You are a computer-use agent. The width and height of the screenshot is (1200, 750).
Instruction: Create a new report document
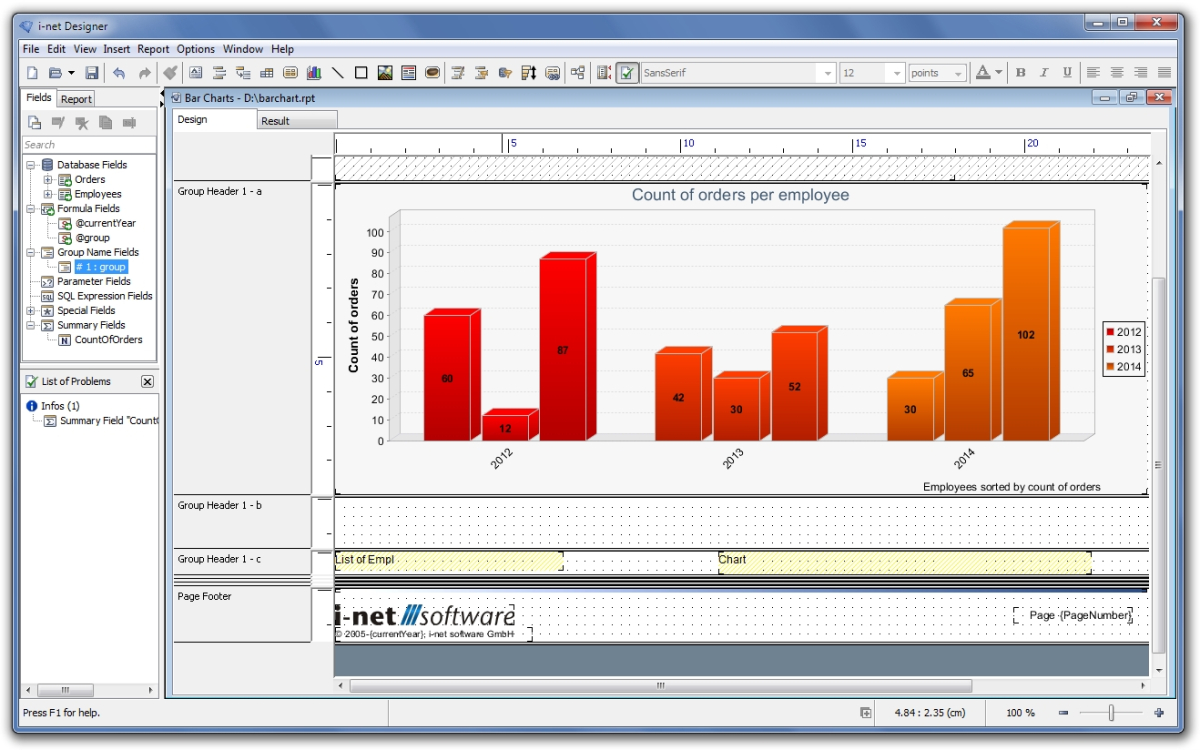(x=31, y=71)
